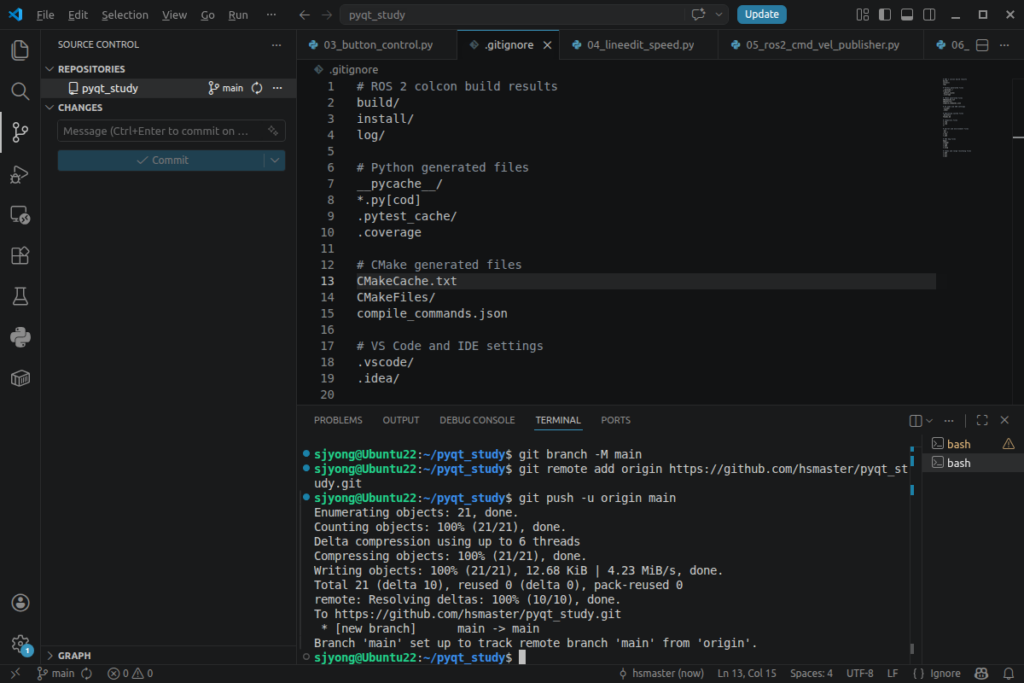
Task: Open Copilot status icon in status bar
Action: [x=982, y=673]
